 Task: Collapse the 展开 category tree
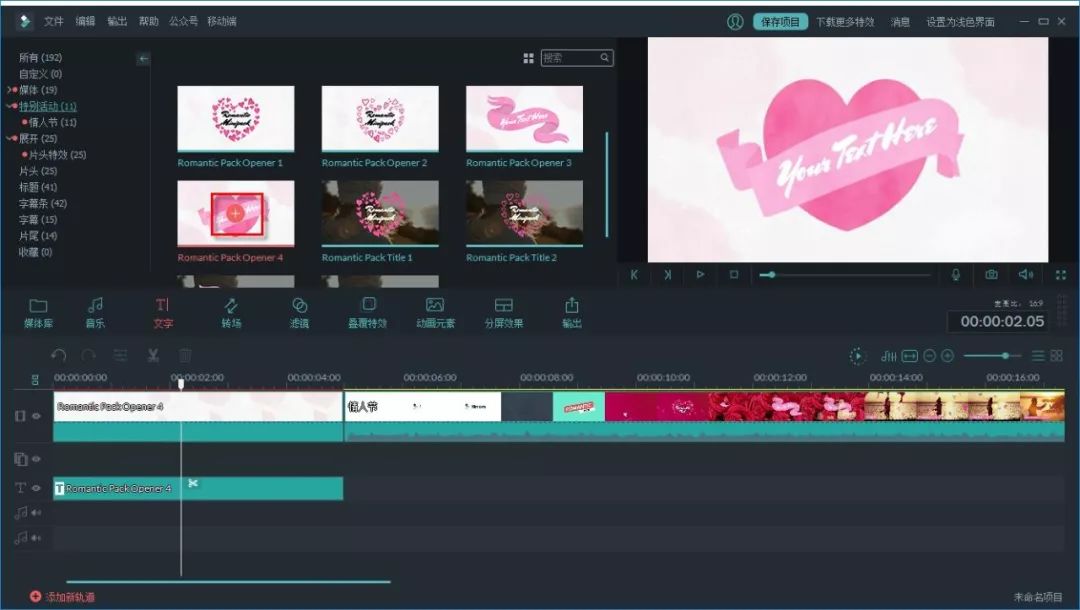11,138
